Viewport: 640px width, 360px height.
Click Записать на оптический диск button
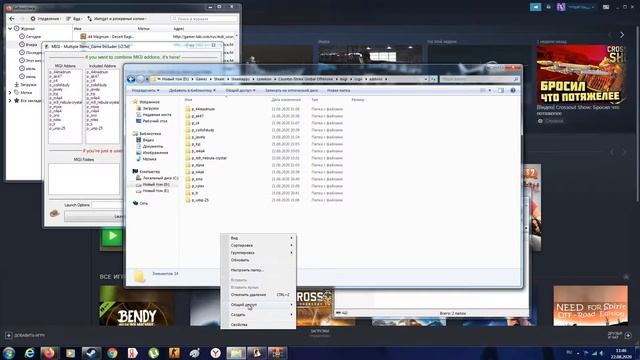coord(291,90)
